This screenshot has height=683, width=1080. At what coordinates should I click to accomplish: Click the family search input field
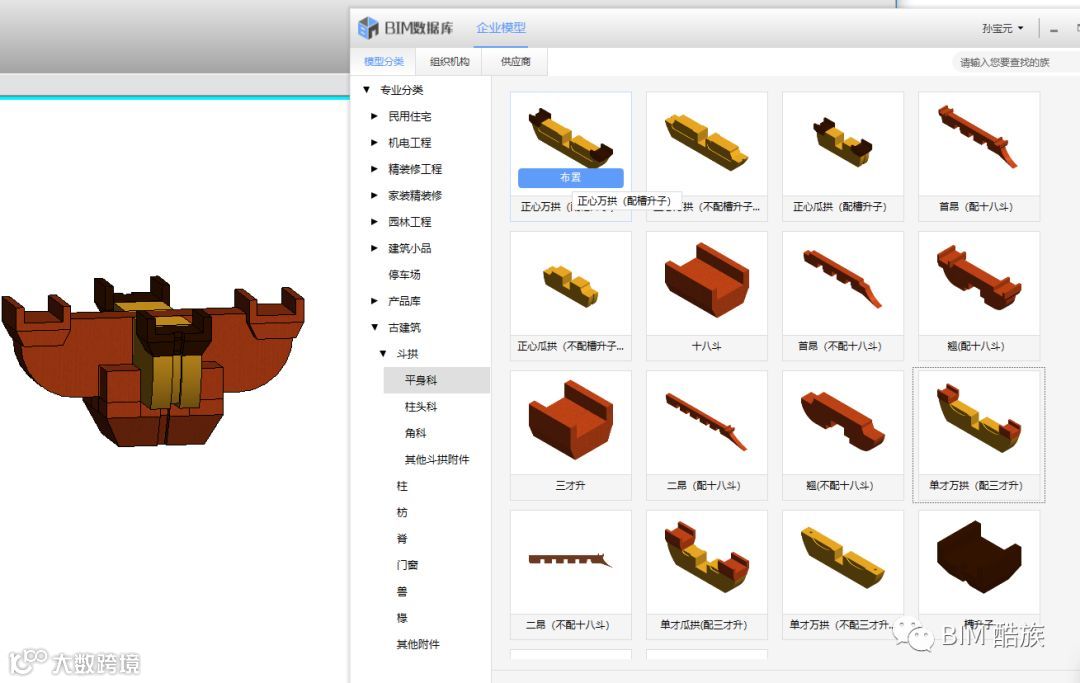click(x=1015, y=62)
